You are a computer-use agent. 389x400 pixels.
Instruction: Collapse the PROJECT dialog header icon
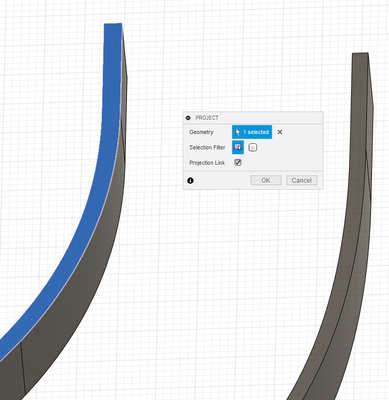pos(188,118)
